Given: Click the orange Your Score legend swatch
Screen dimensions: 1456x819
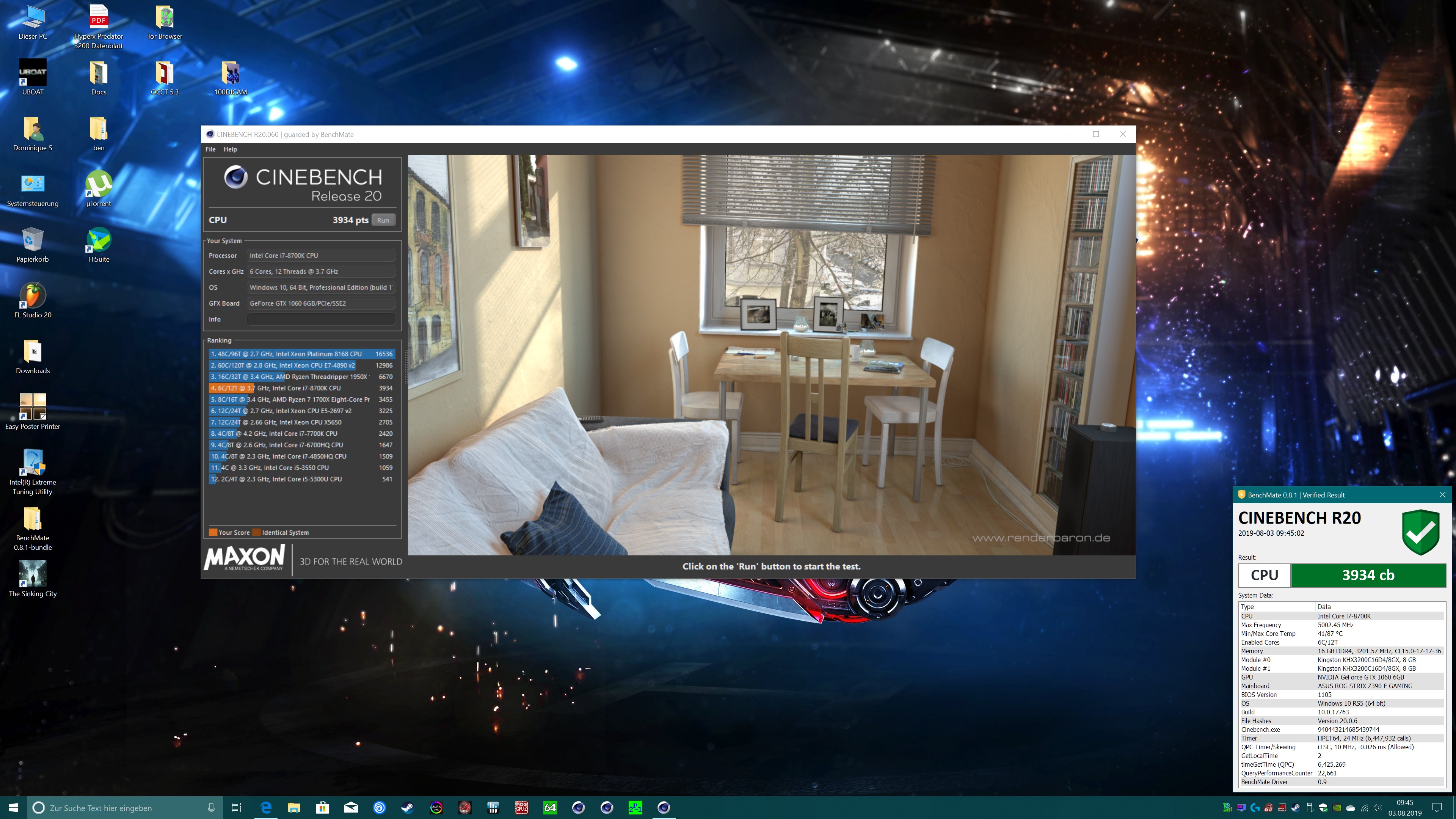Looking at the screenshot, I should tap(213, 532).
